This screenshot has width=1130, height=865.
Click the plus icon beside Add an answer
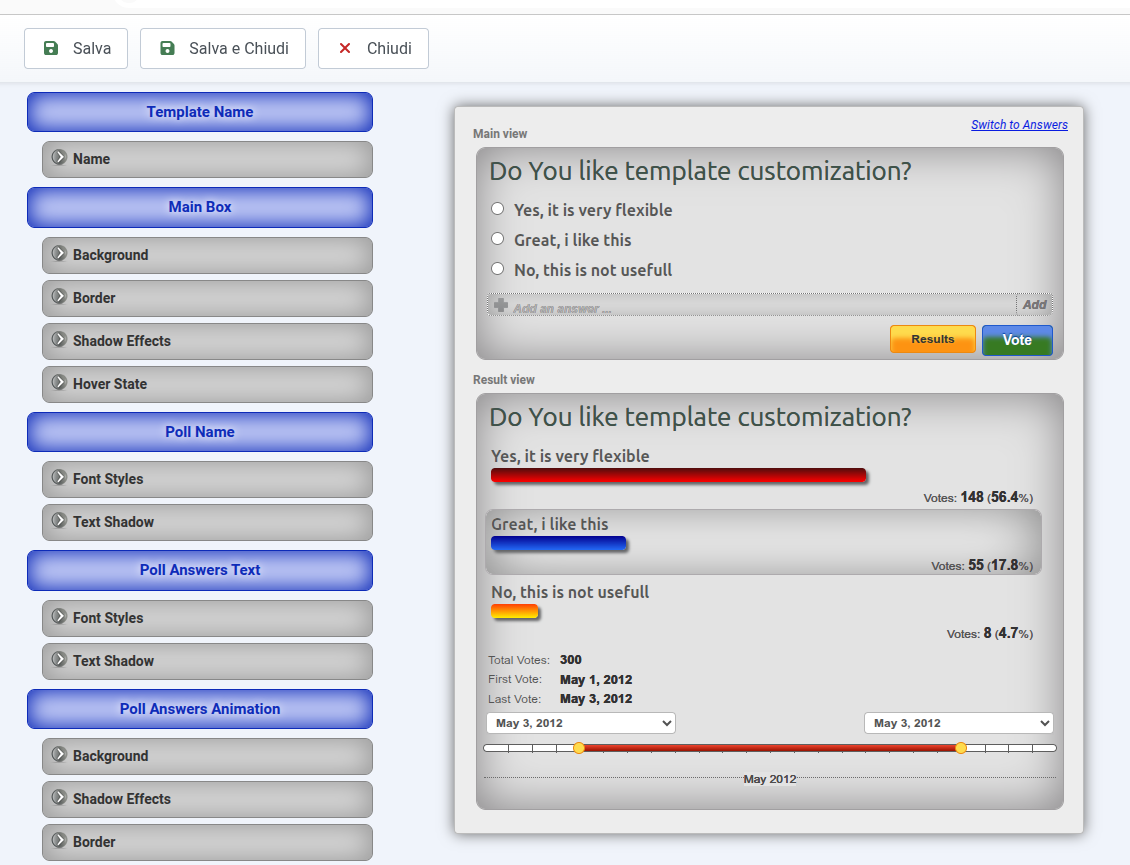click(x=501, y=306)
